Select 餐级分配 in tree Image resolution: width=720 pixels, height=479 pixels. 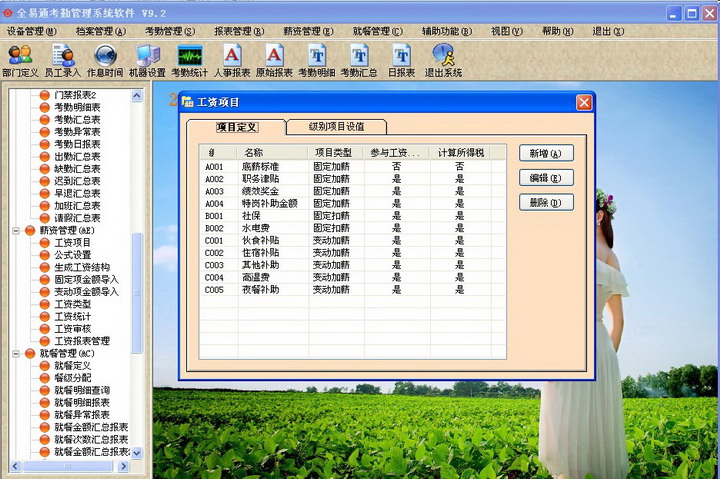coord(73,378)
